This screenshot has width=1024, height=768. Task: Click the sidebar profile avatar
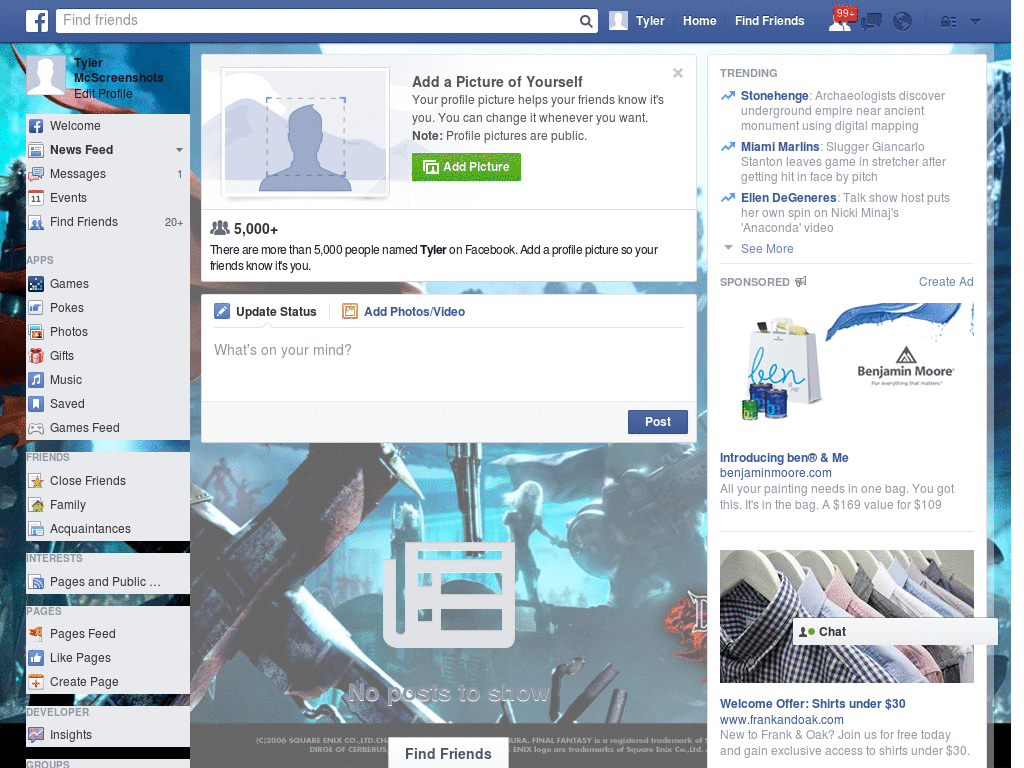click(46, 75)
